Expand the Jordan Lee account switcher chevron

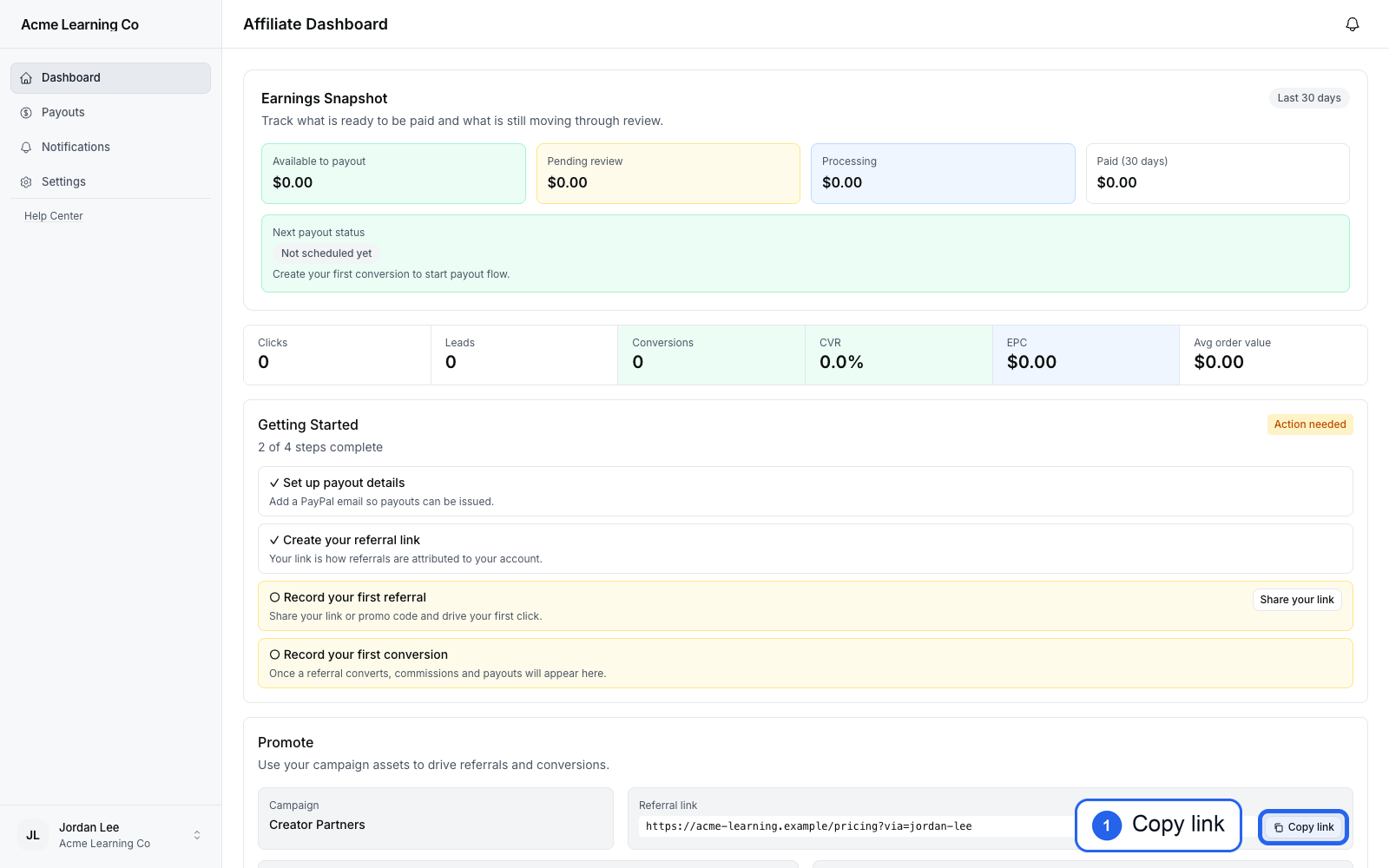pos(197,835)
